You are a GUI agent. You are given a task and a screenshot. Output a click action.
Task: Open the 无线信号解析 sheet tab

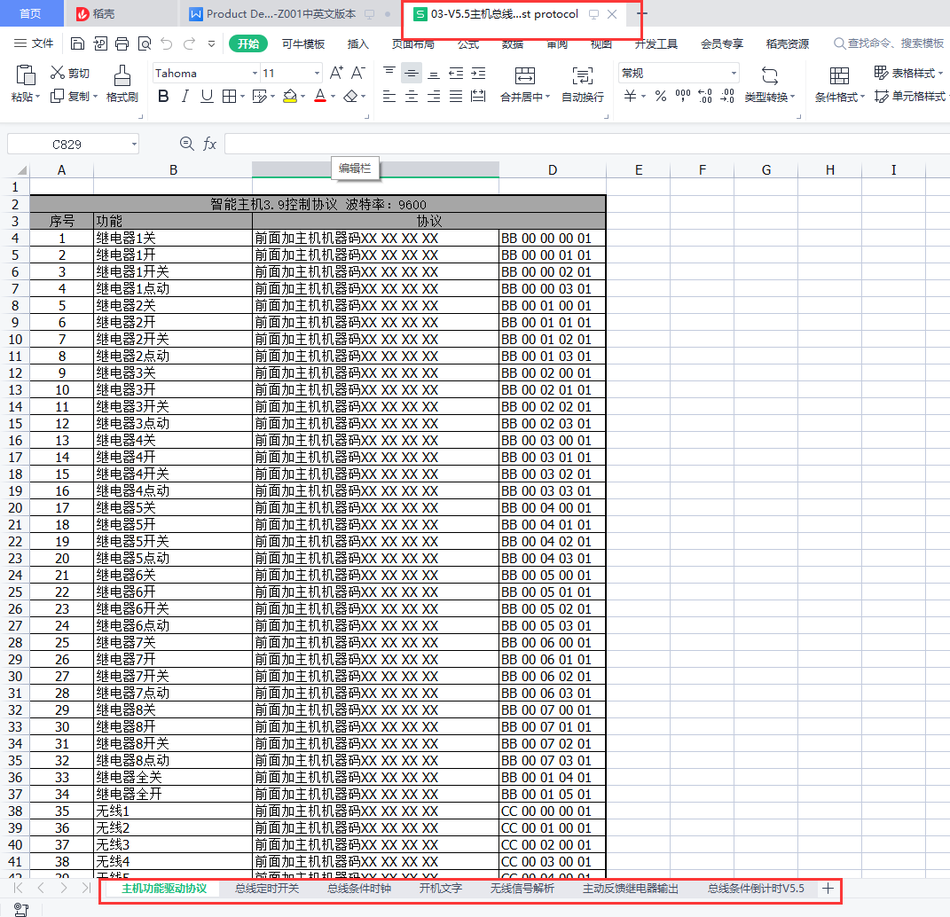[x=522, y=888]
